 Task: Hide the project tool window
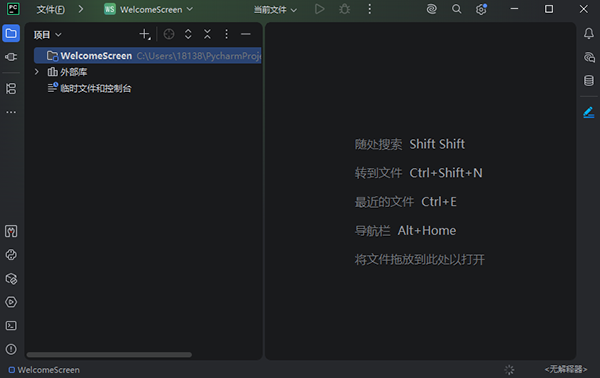[x=246, y=34]
